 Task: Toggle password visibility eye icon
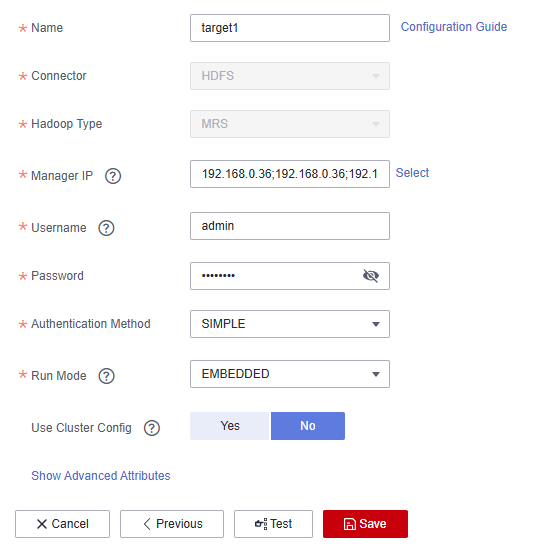[371, 276]
